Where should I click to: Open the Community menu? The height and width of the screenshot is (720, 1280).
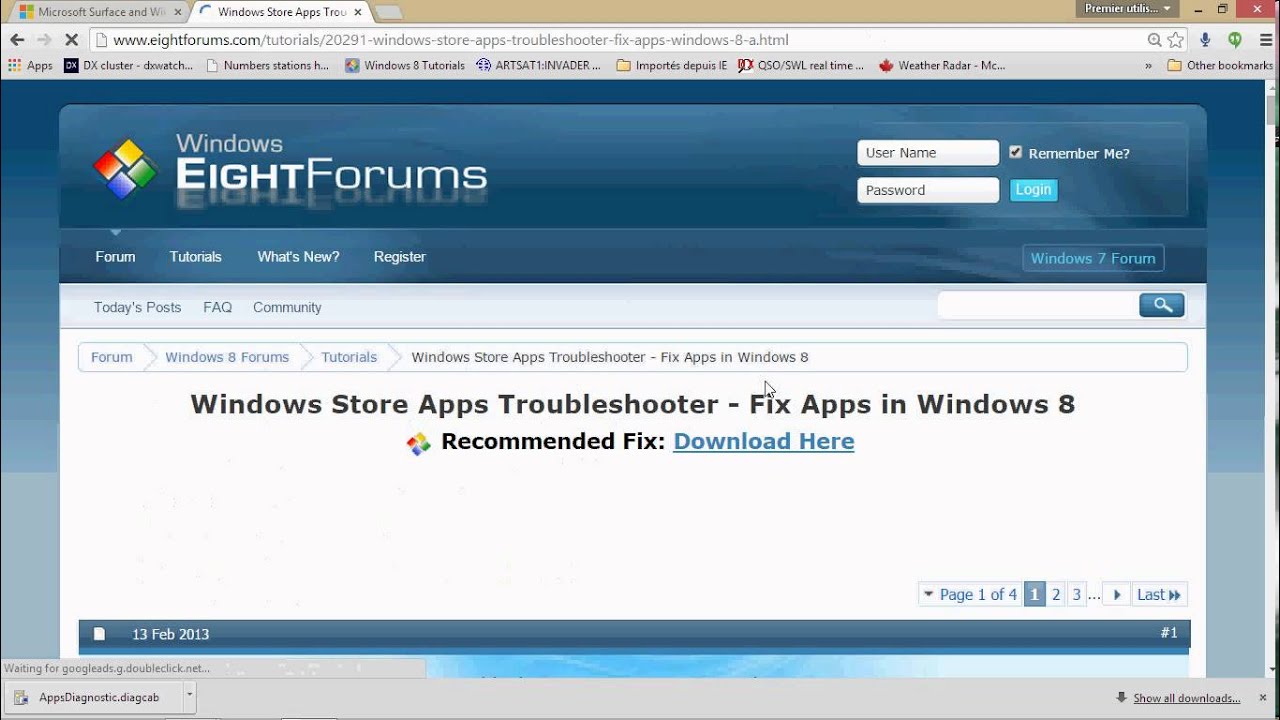tap(287, 307)
